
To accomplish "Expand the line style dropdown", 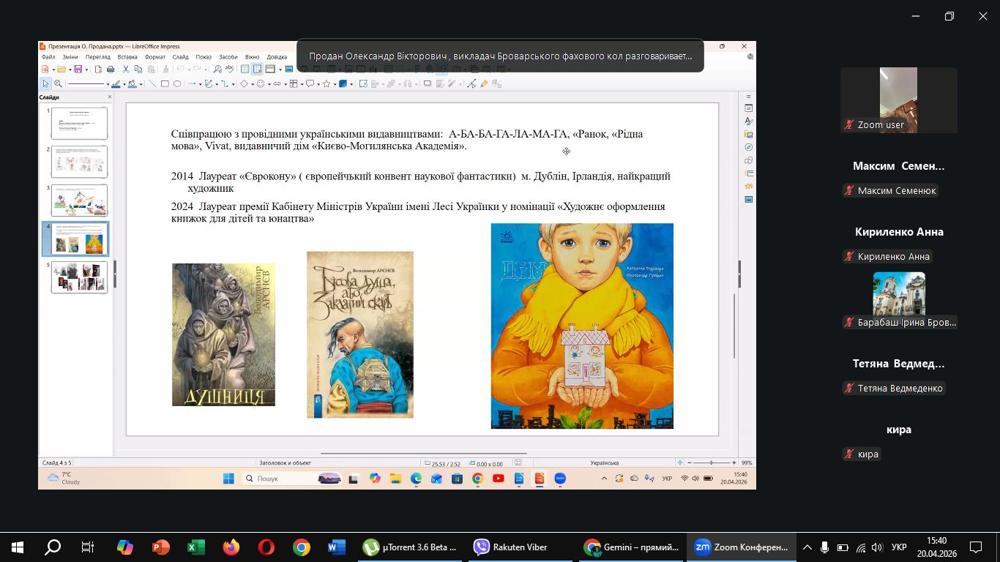I will pyautogui.click(x=109, y=84).
